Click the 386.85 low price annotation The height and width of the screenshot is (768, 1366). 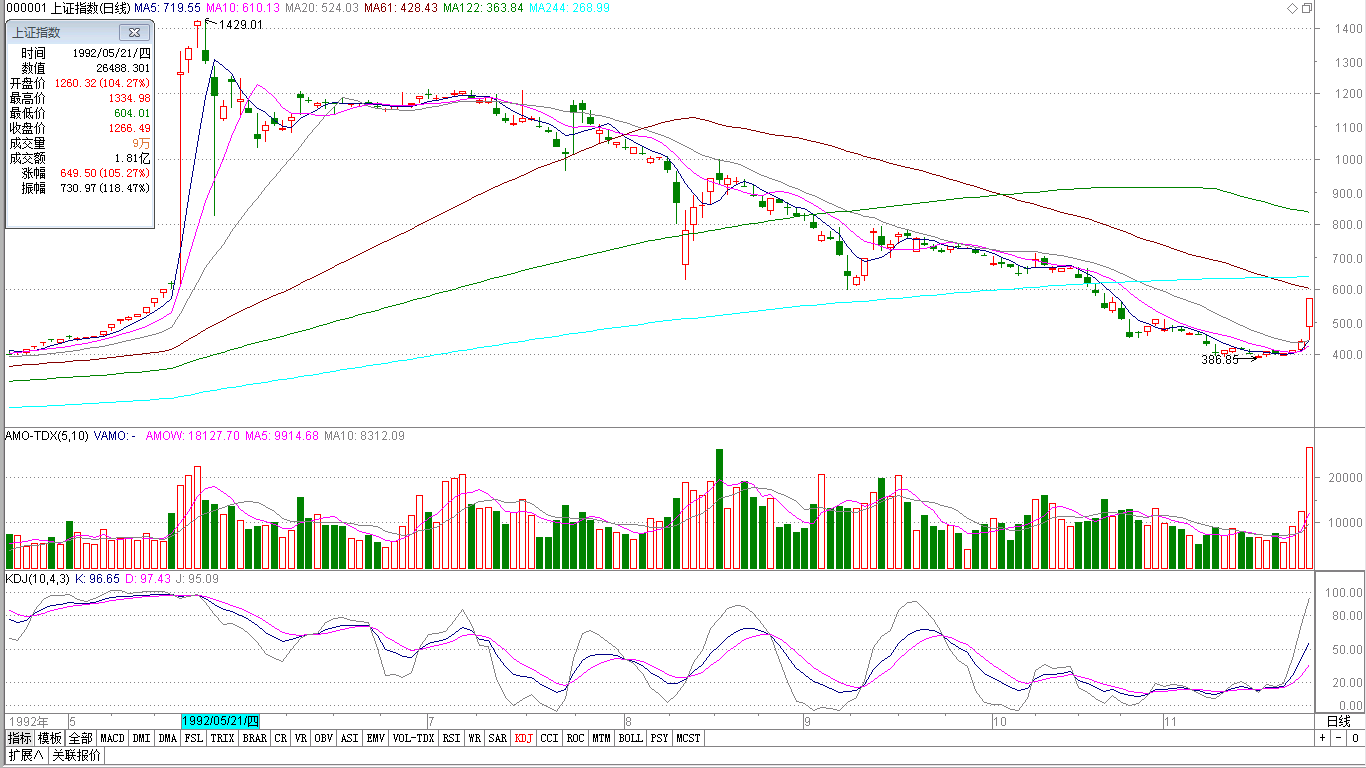[1219, 360]
